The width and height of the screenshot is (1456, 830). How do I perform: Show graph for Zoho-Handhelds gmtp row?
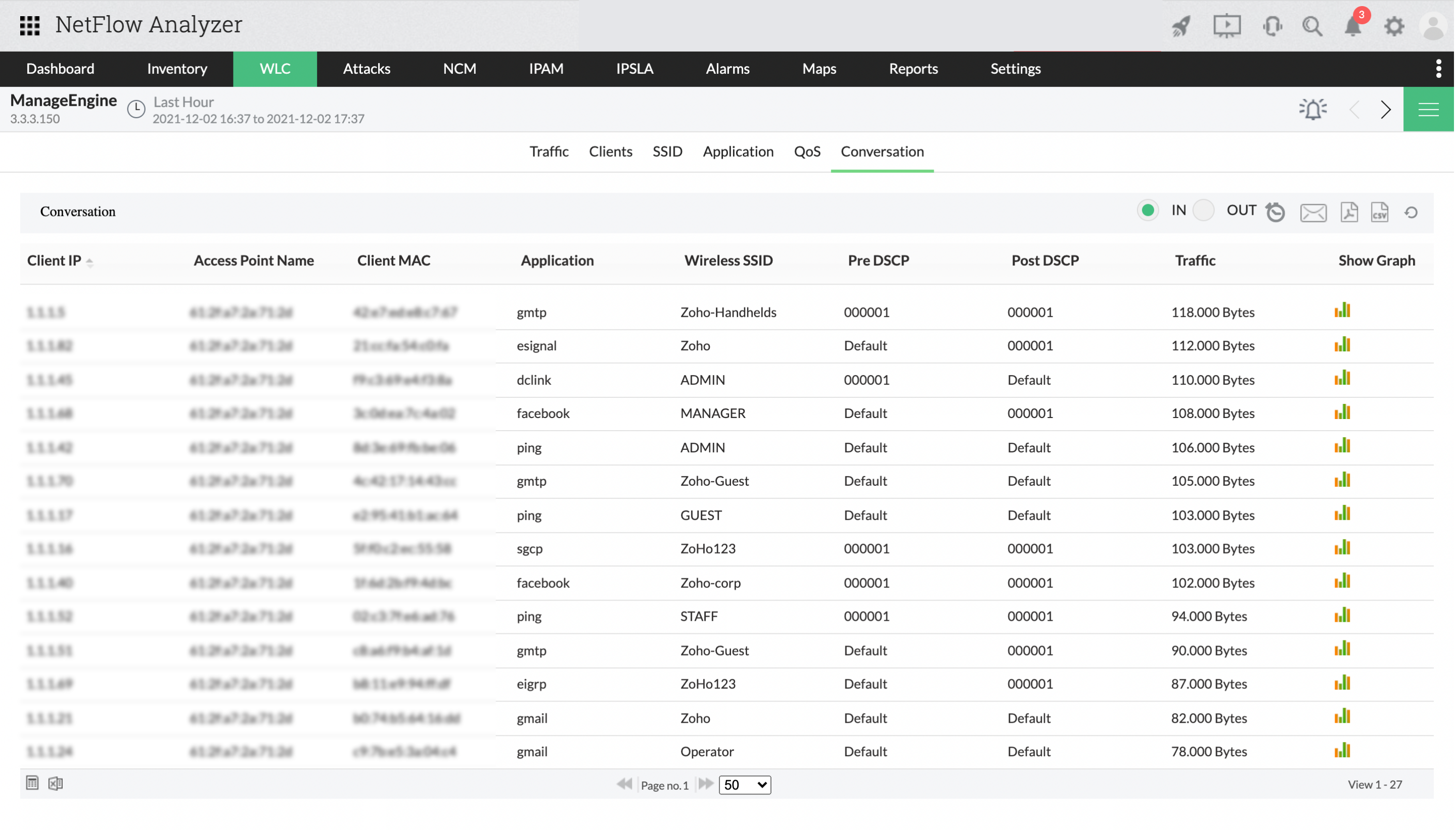(1342, 311)
